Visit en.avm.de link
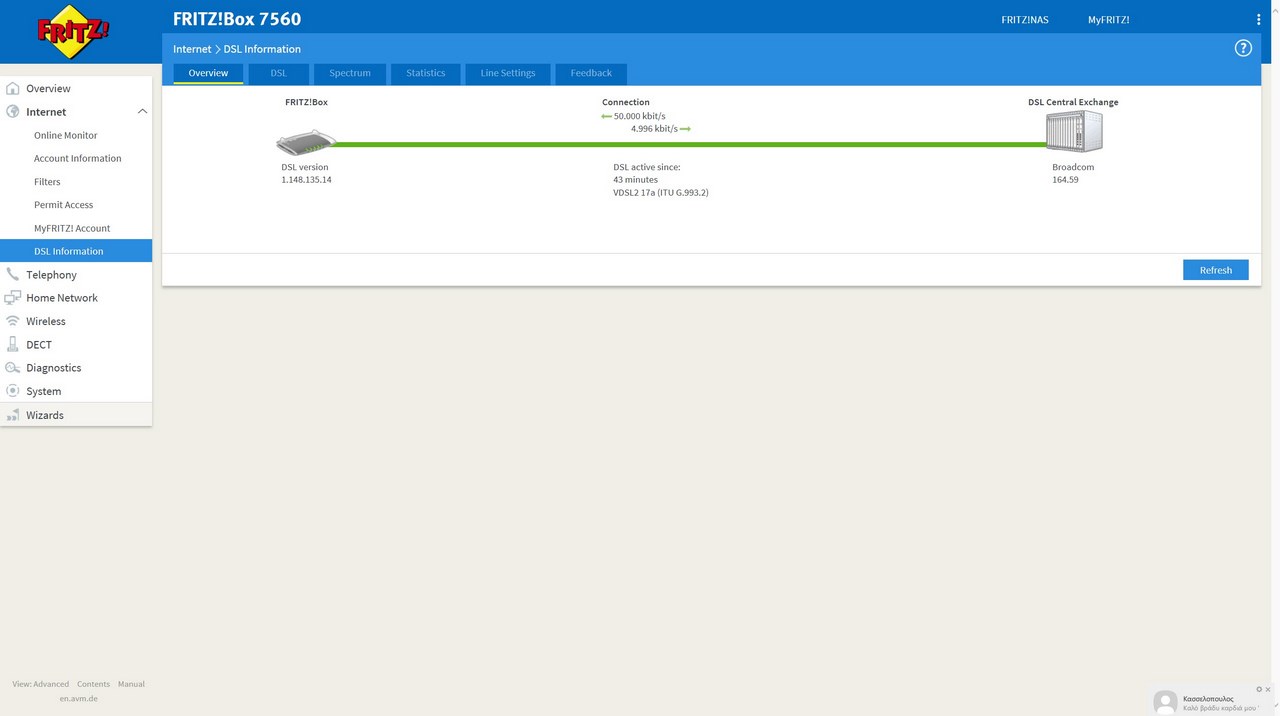 click(x=79, y=698)
